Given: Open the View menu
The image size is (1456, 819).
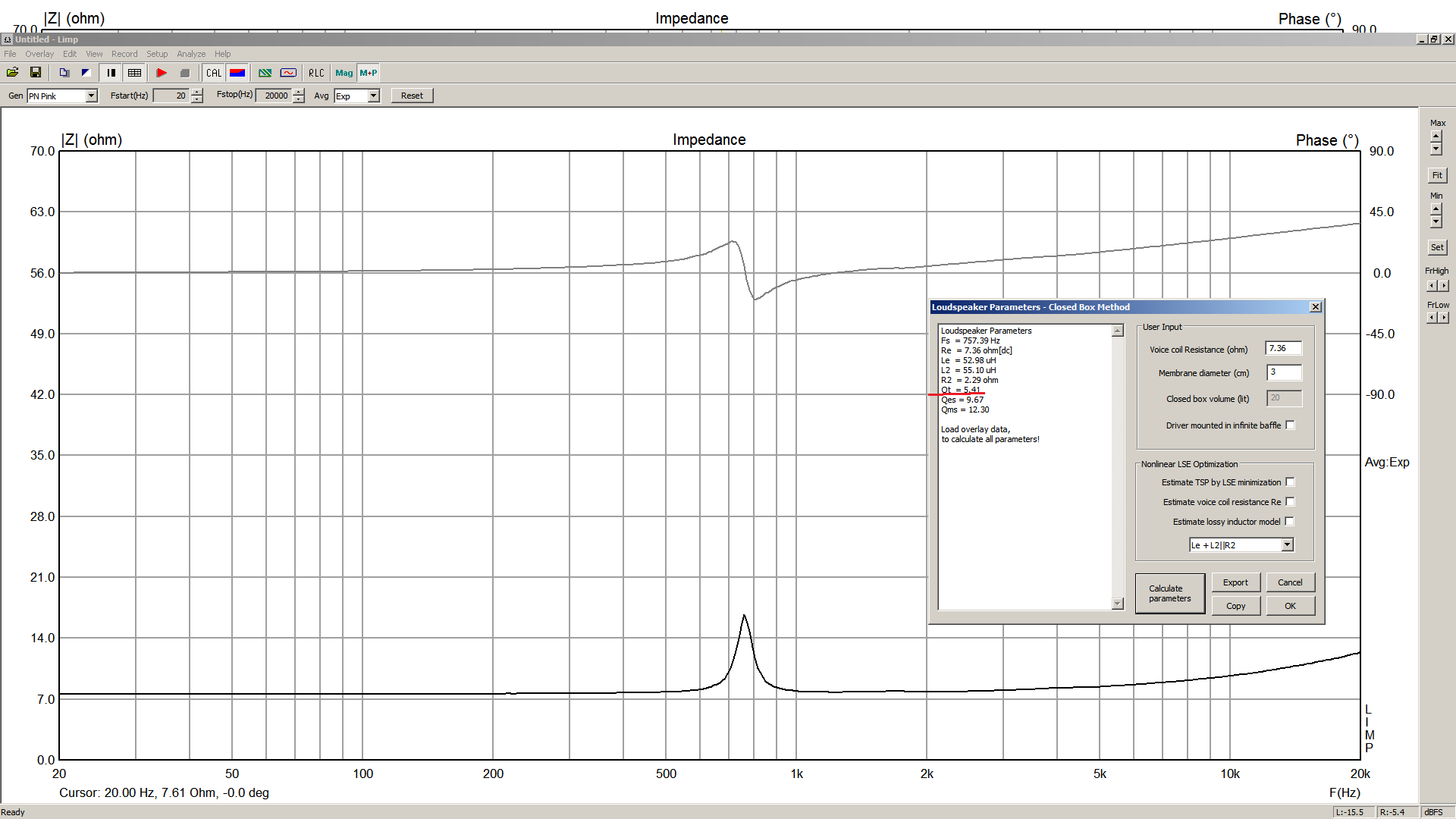Looking at the screenshot, I should 94,54.
